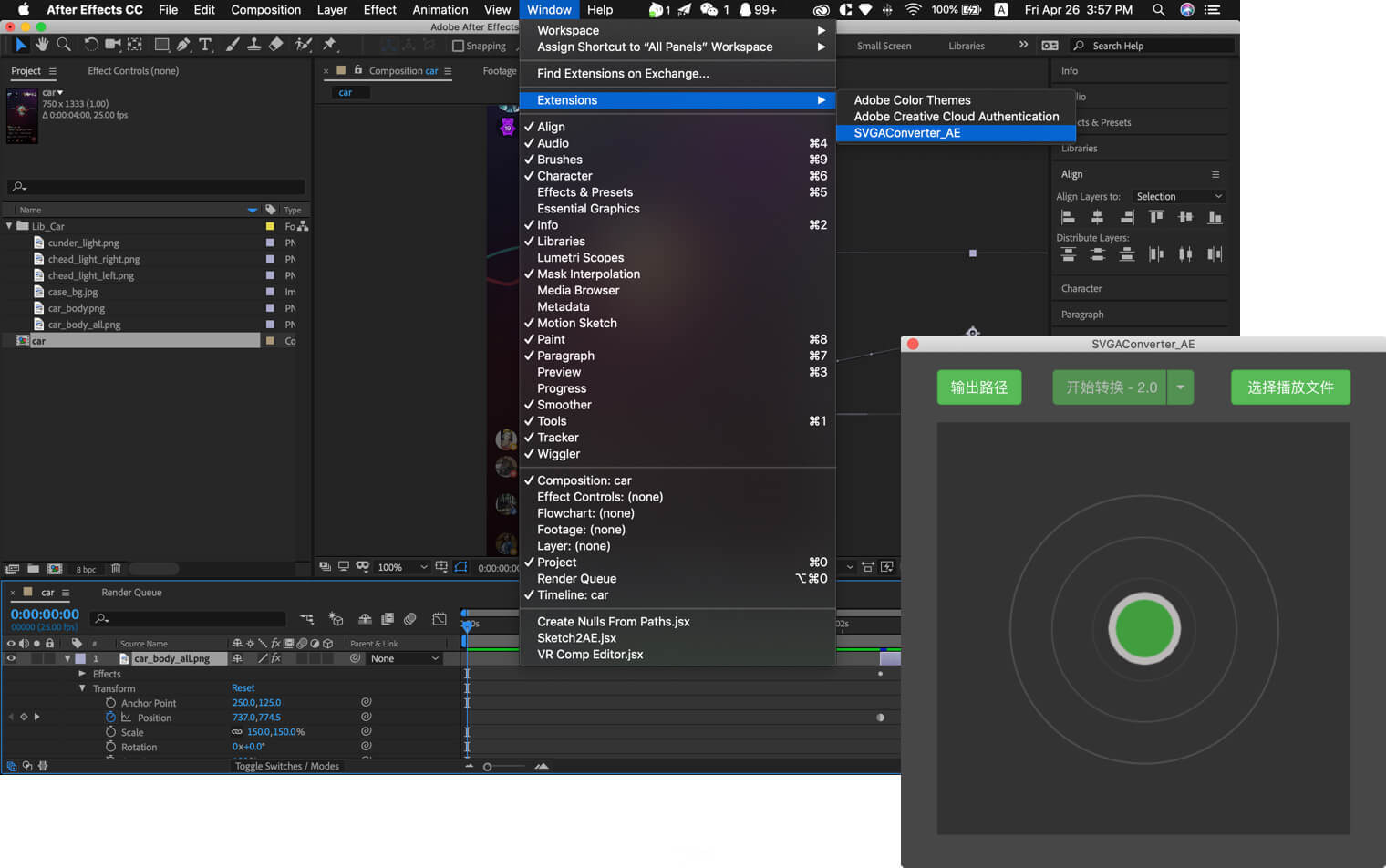
Task: Click the Project panel search field
Action: [156, 187]
